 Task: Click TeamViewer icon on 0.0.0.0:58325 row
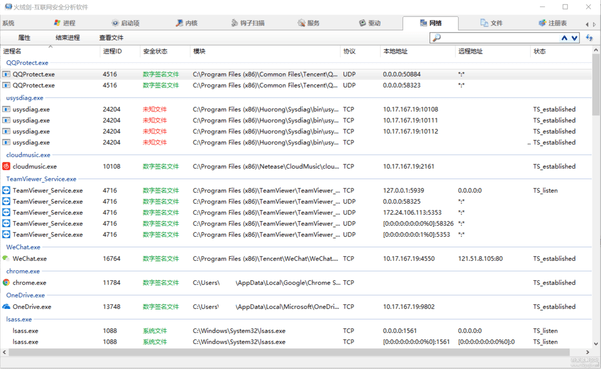coord(6,202)
